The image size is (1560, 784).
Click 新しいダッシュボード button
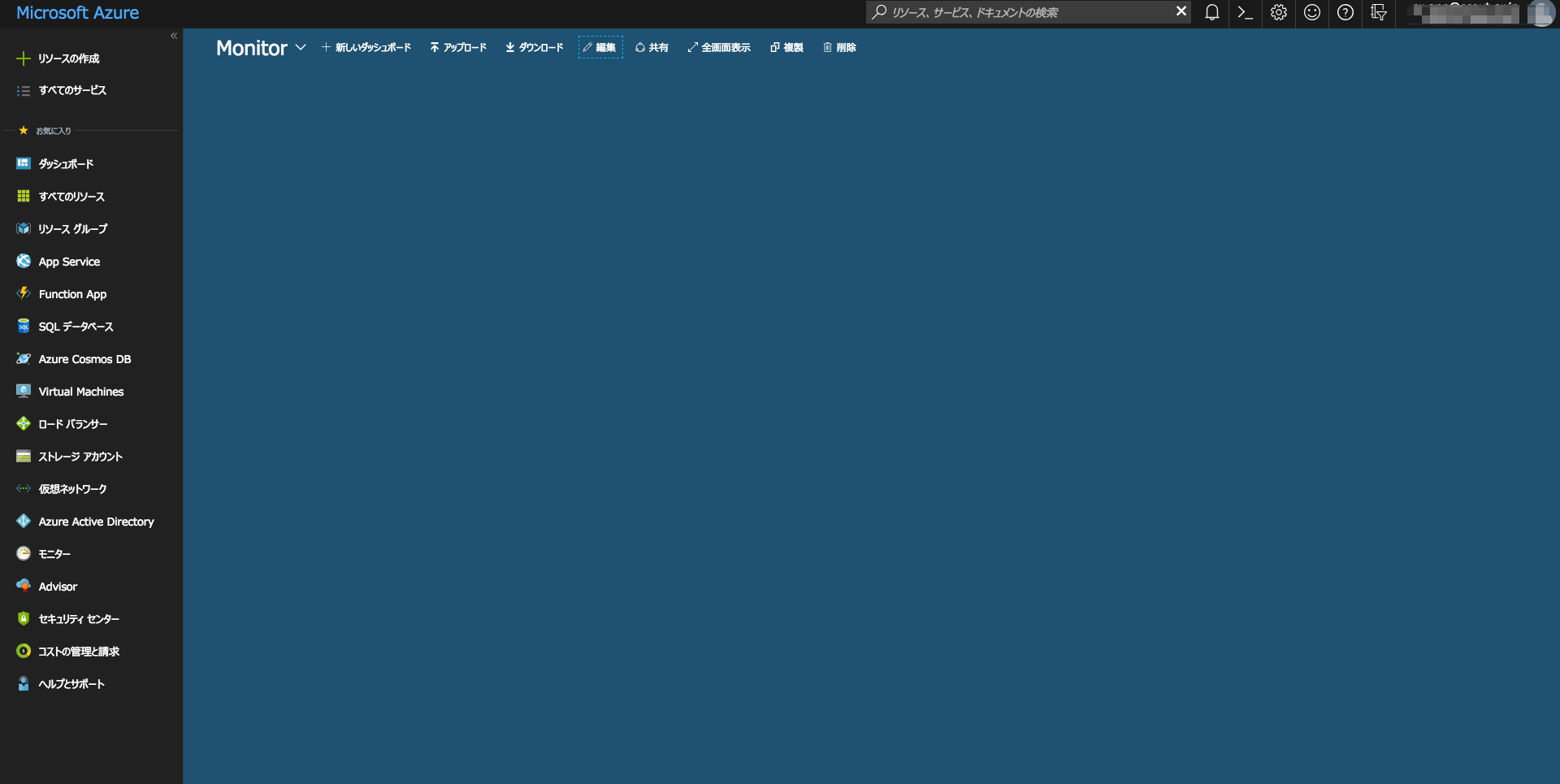[366, 47]
